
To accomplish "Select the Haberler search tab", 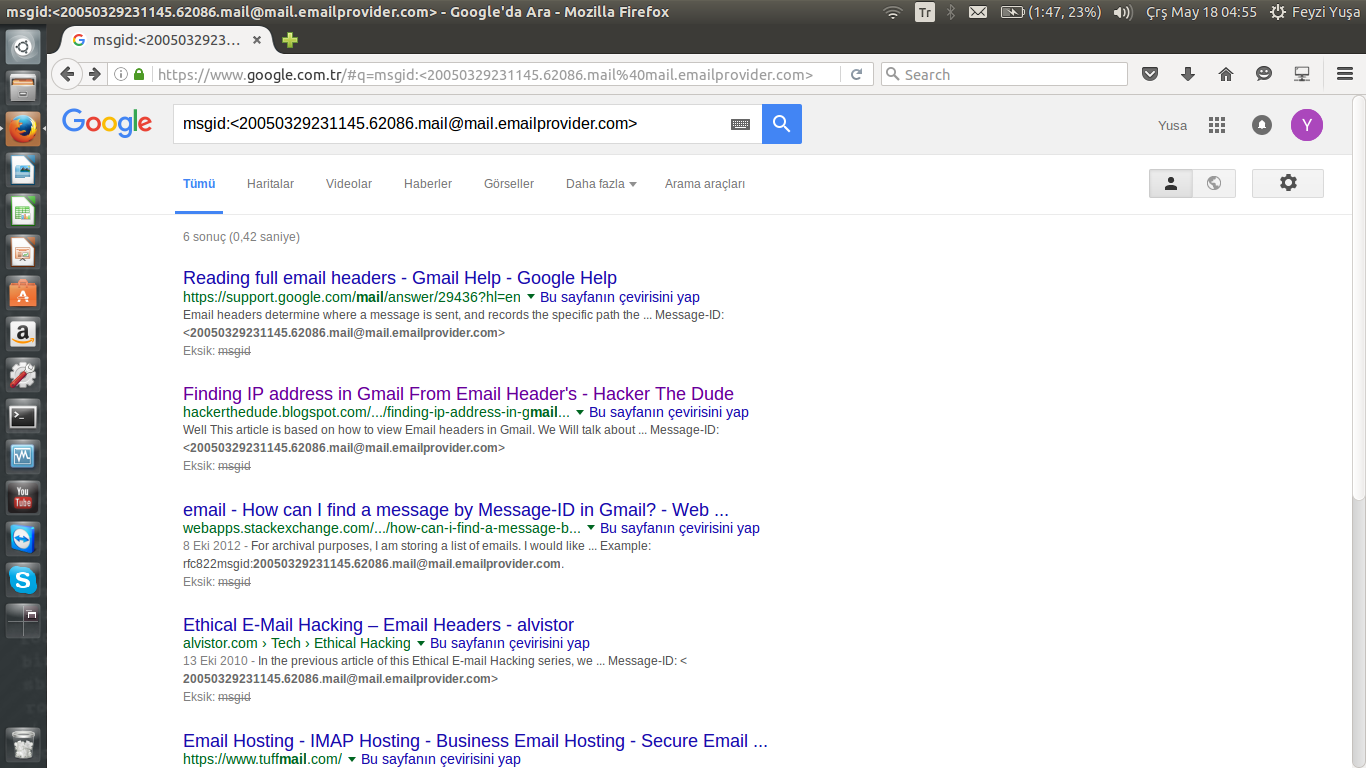I will pyautogui.click(x=428, y=184).
